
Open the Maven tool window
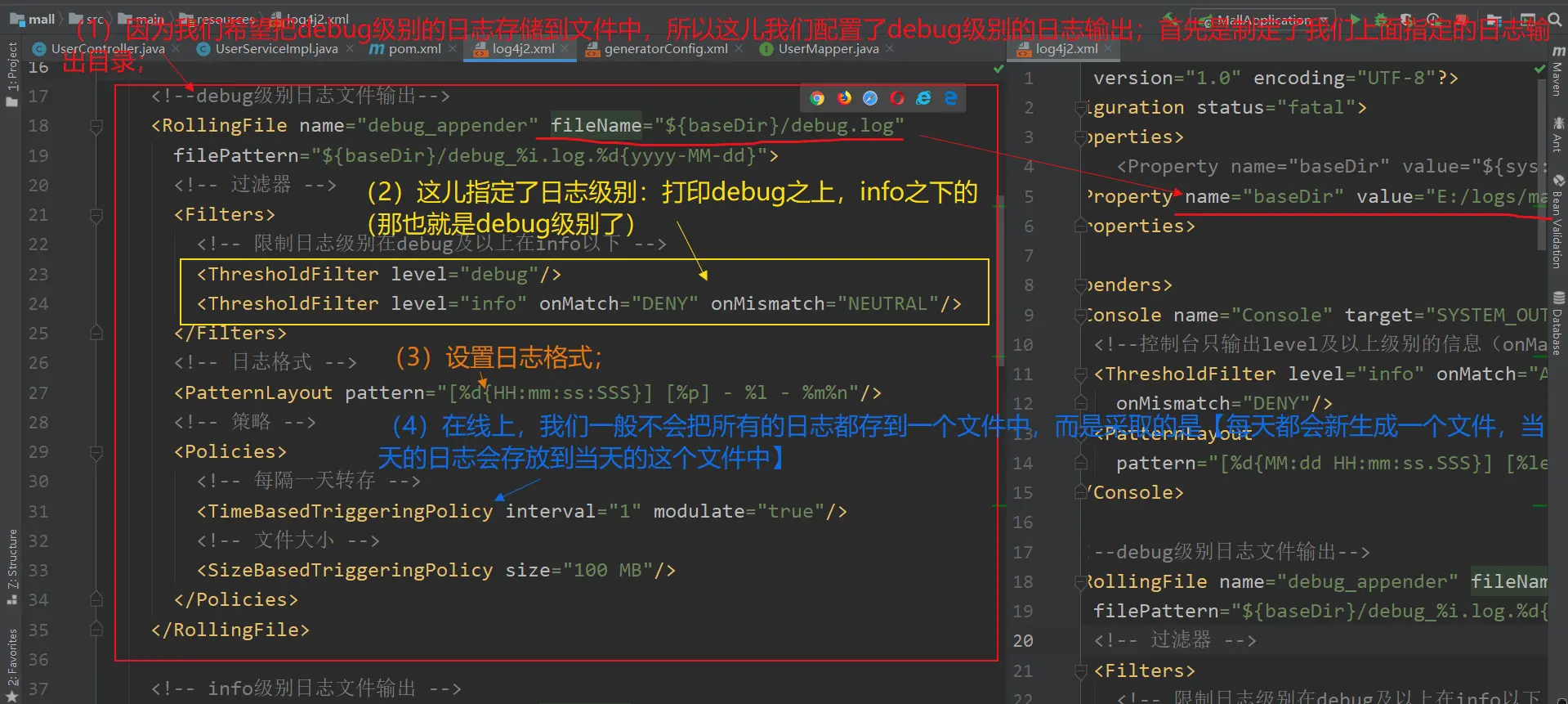click(x=1558, y=72)
